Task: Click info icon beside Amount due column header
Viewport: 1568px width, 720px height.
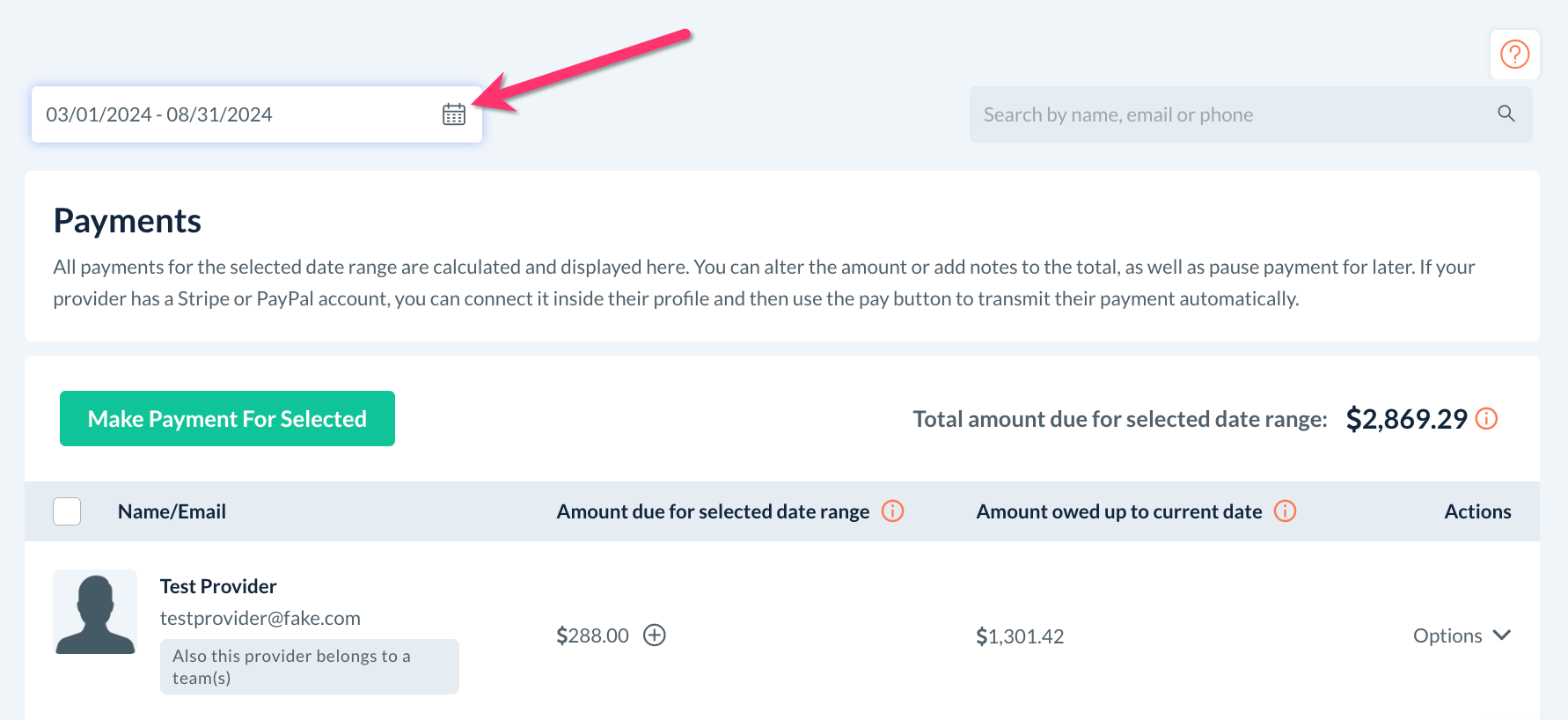Action: (x=892, y=511)
